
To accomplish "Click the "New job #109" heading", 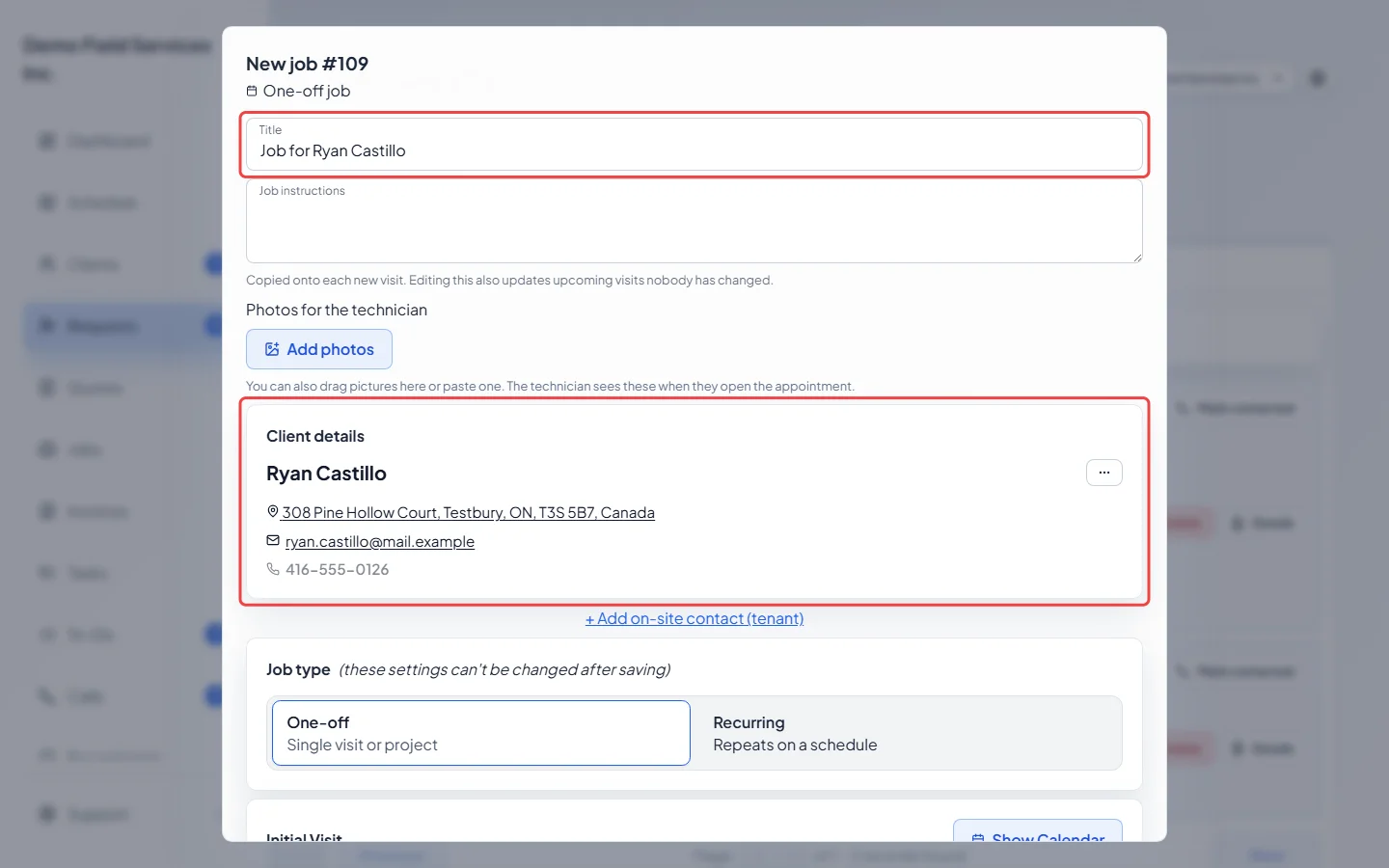I will click(x=307, y=64).
